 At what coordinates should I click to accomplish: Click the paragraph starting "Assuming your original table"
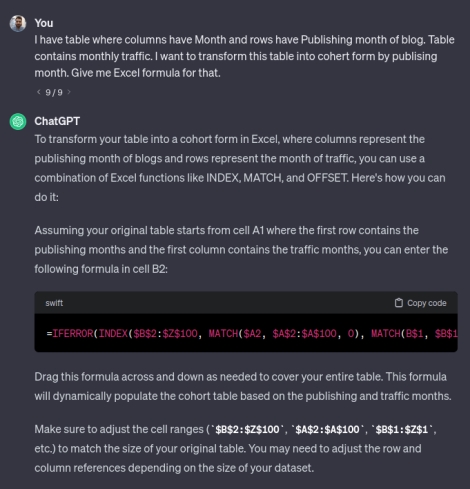coord(241,250)
